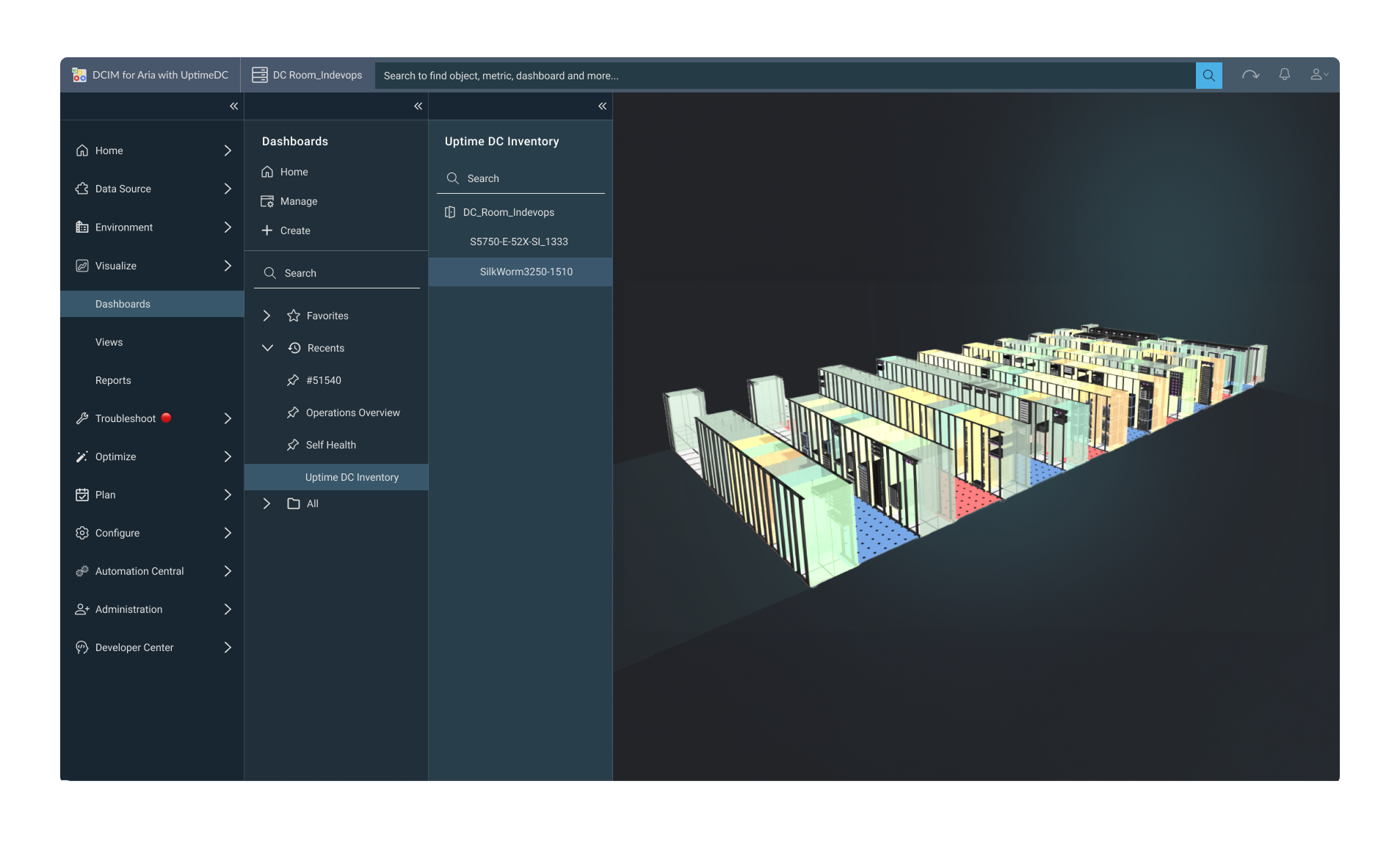1400x847 pixels.
Task: Select Views in the Visualize submenu
Action: [109, 342]
